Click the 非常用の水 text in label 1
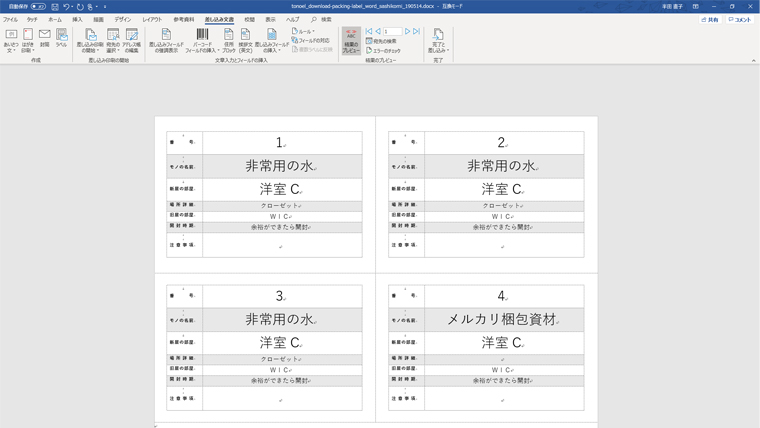The height and width of the screenshot is (428, 760). [278, 166]
